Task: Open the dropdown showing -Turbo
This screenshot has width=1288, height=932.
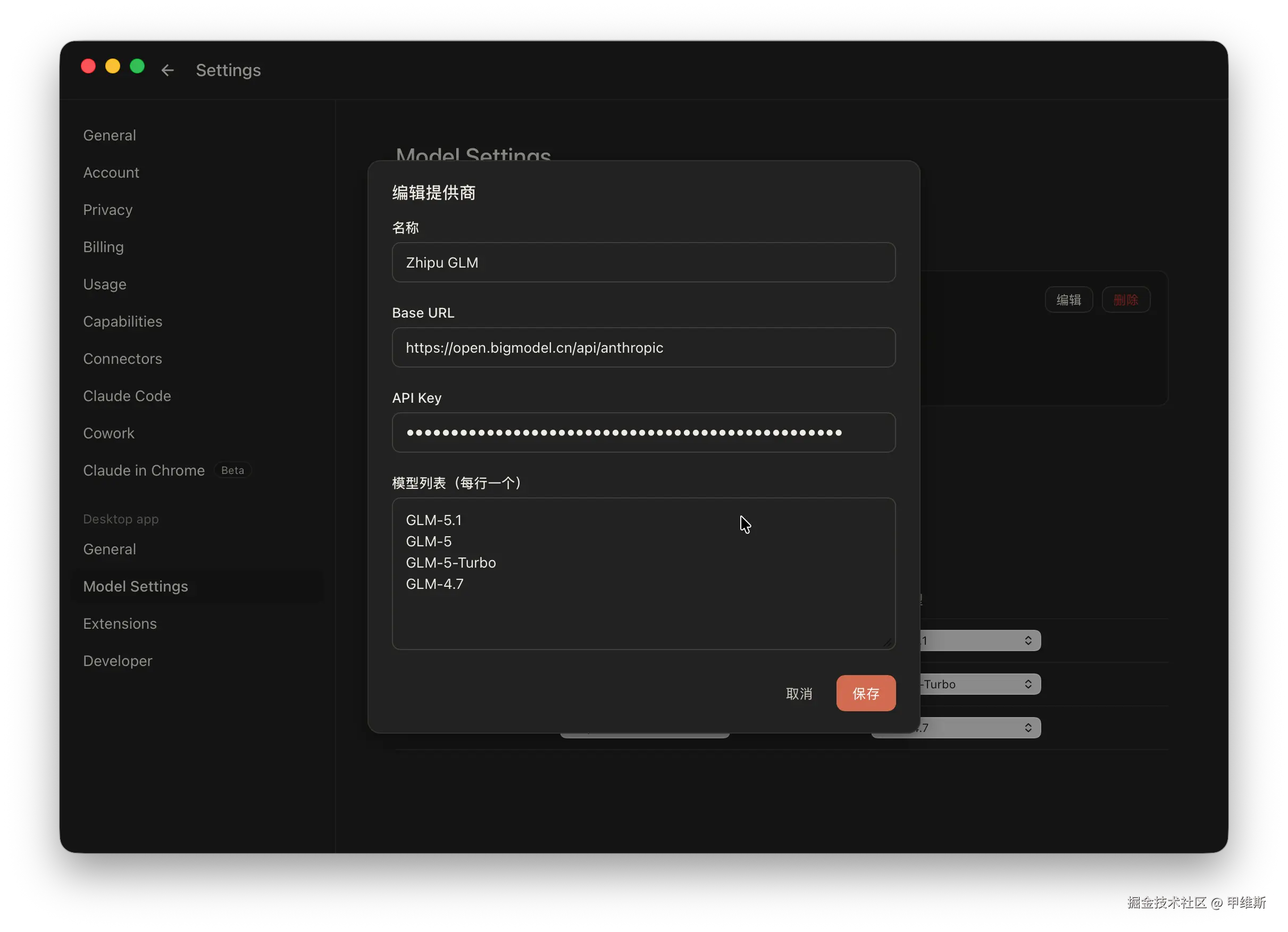Action: [980, 685]
